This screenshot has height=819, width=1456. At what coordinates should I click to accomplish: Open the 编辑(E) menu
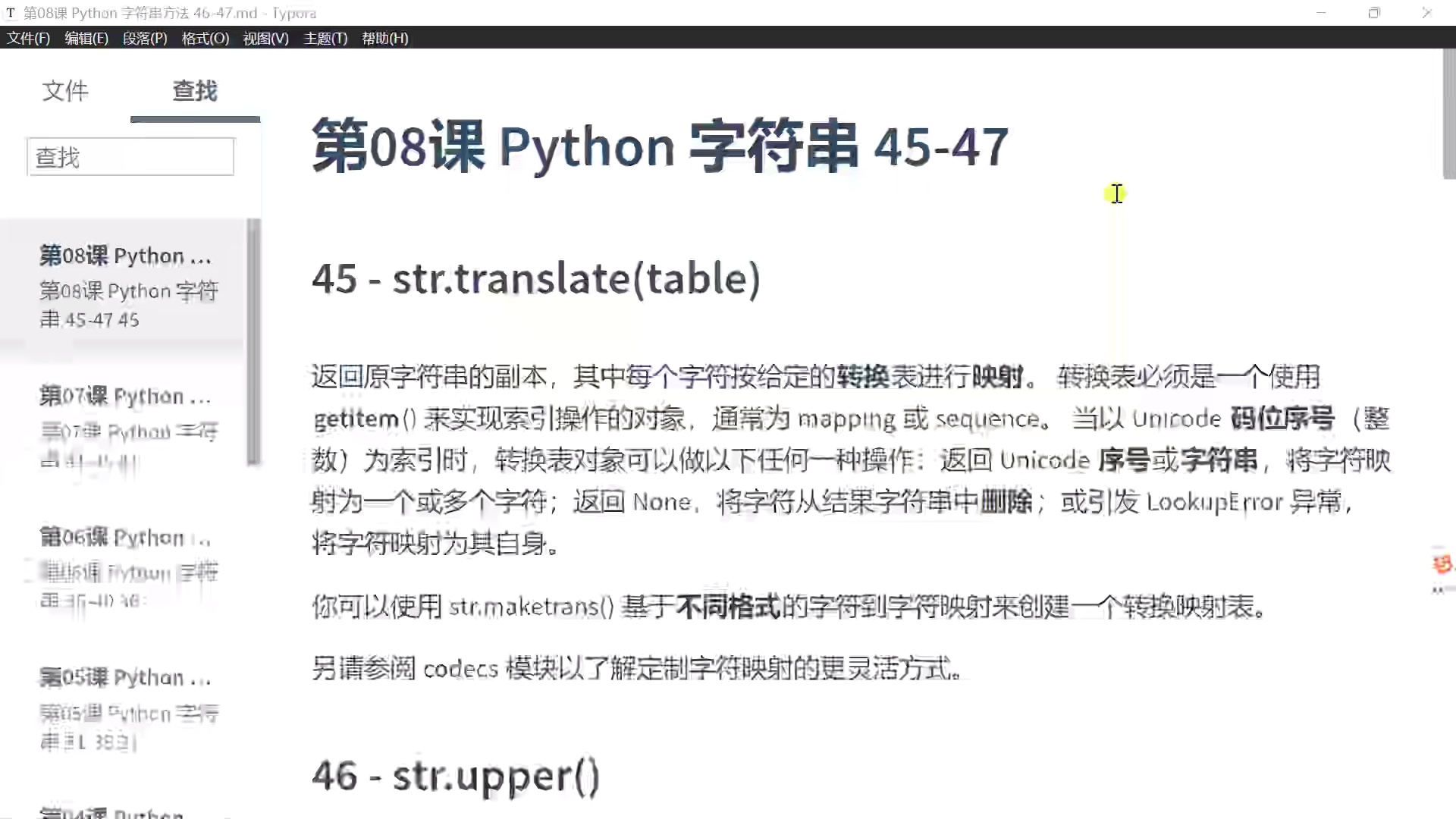pyautogui.click(x=86, y=38)
